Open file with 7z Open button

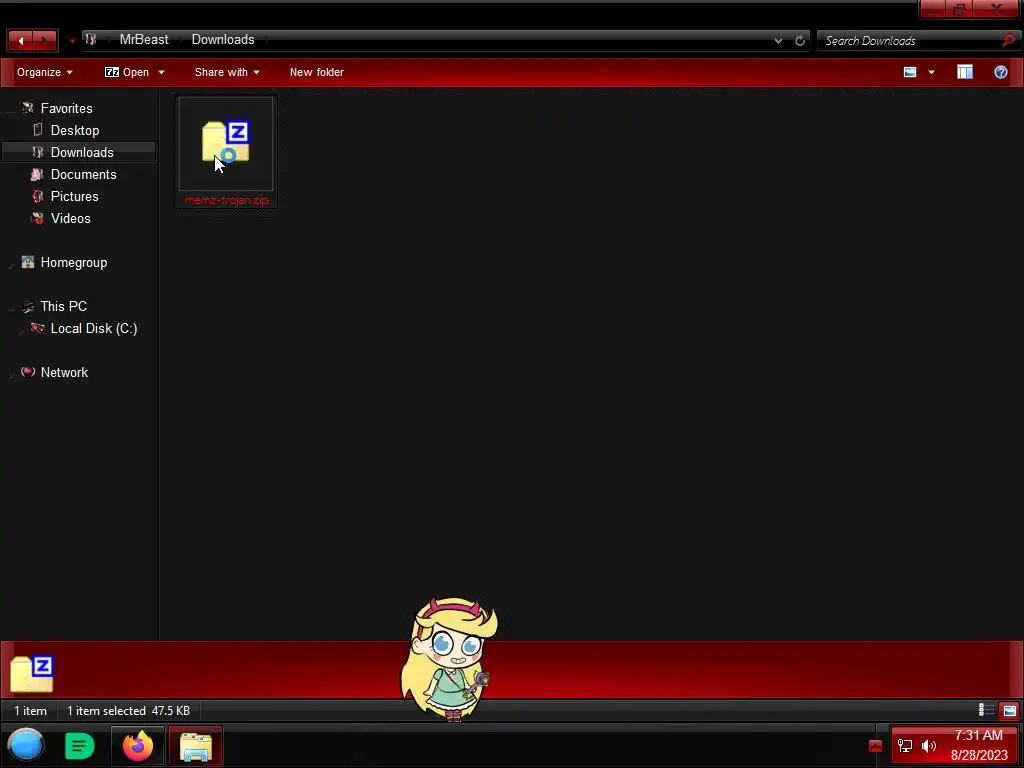(x=127, y=72)
